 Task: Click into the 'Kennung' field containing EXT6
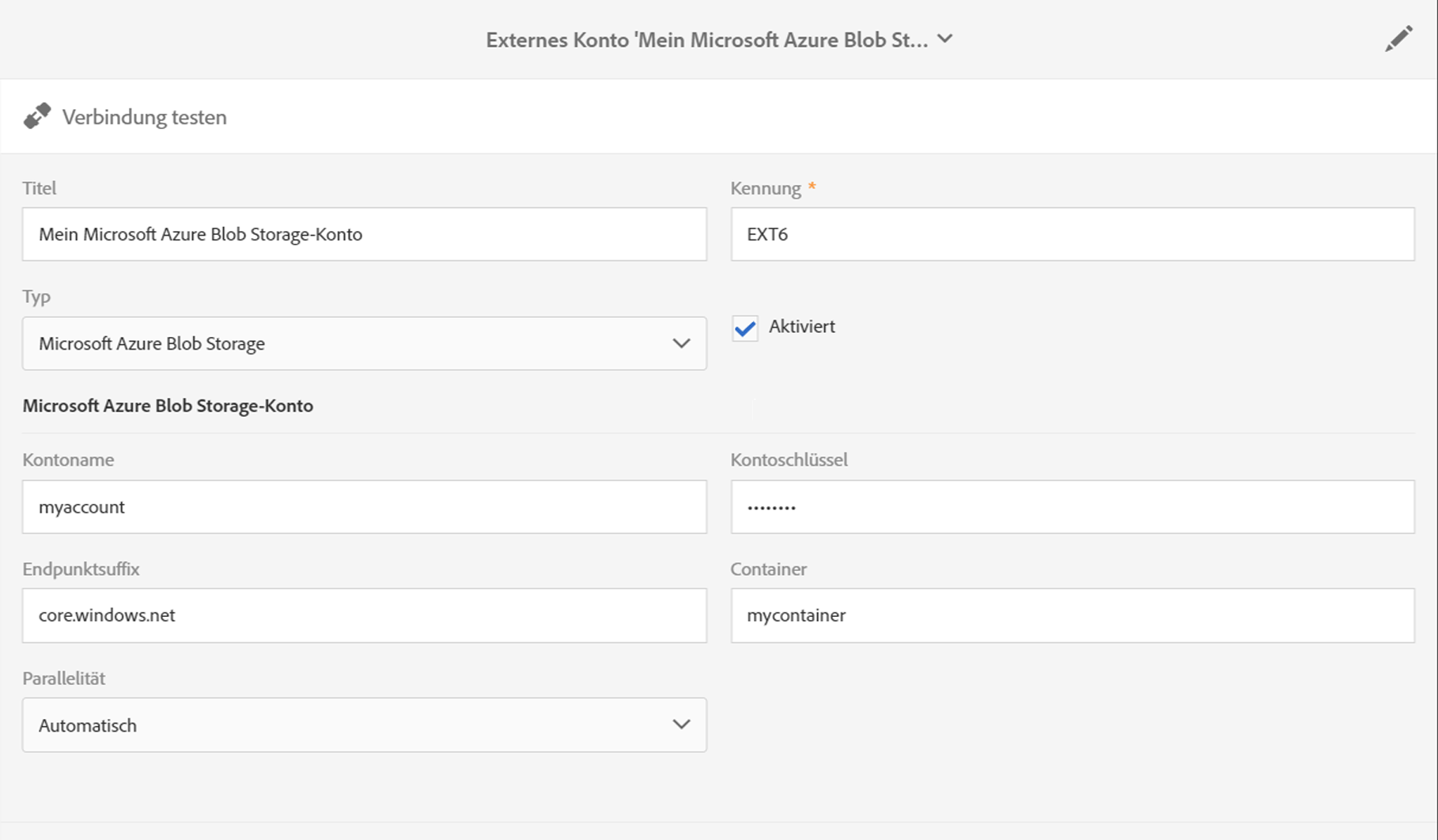(1072, 234)
